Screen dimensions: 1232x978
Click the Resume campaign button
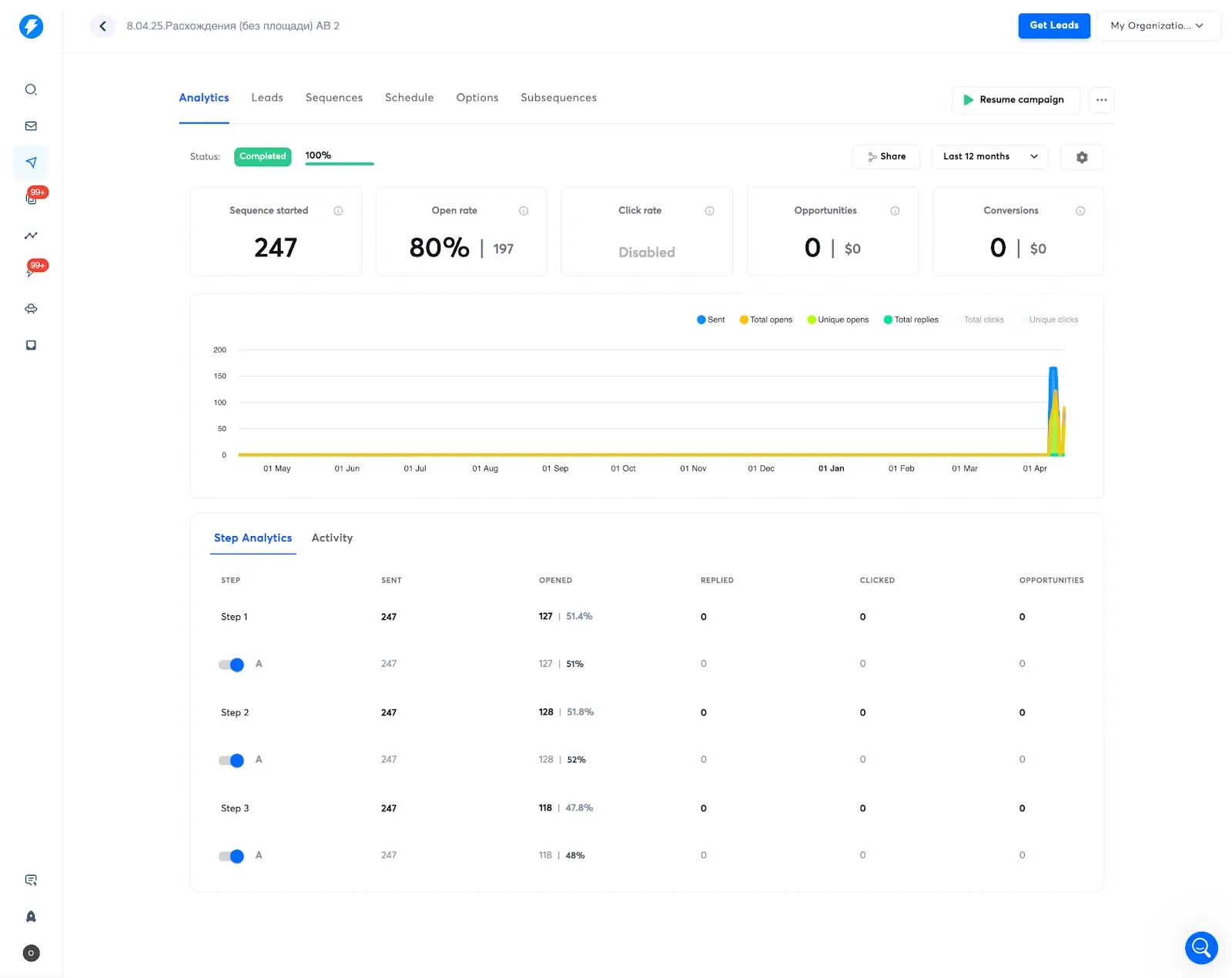[x=1015, y=100]
